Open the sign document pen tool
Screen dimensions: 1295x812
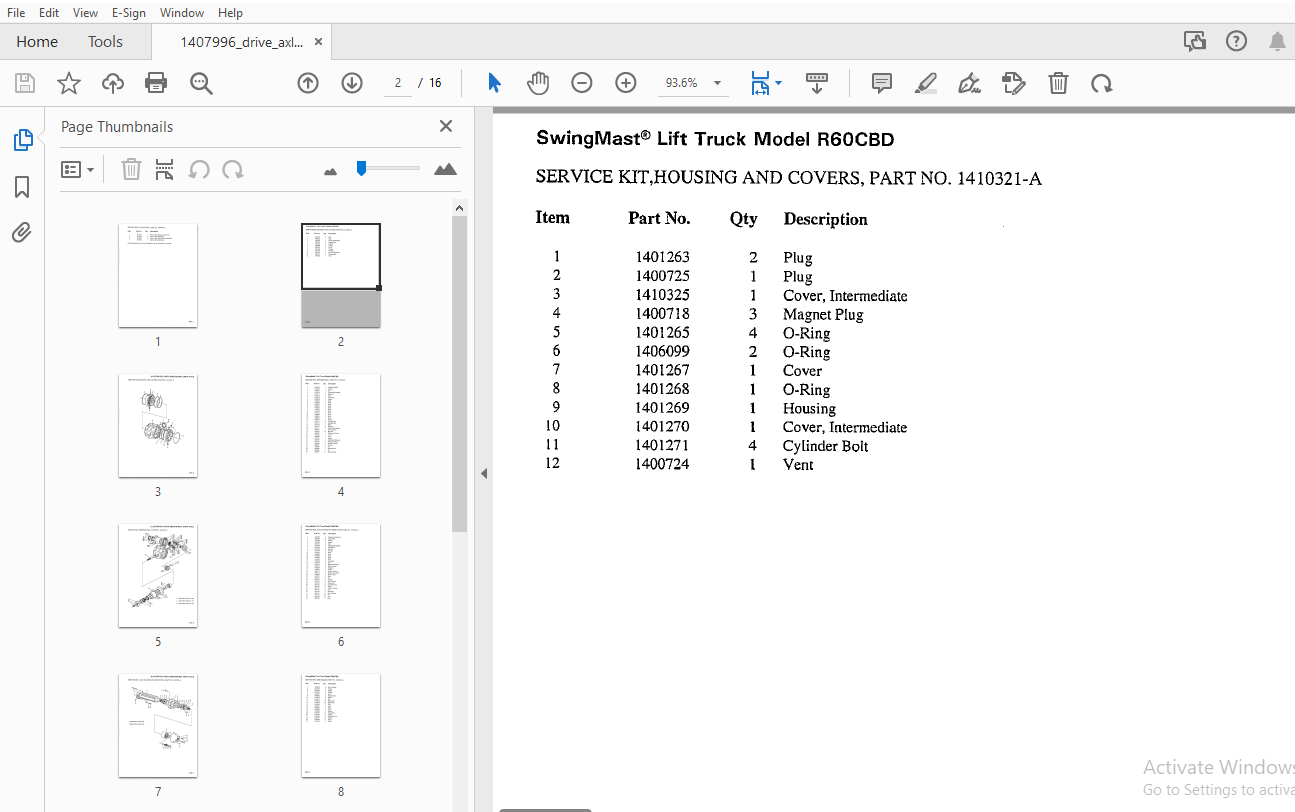tap(969, 83)
